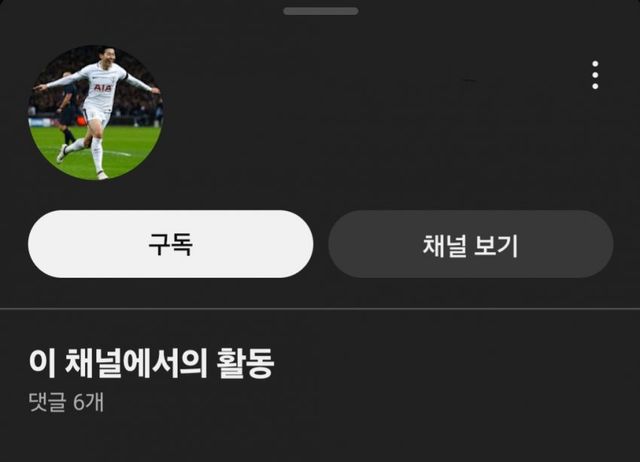Open the three-dot more options menu
640x462 pixels.
tap(595, 75)
